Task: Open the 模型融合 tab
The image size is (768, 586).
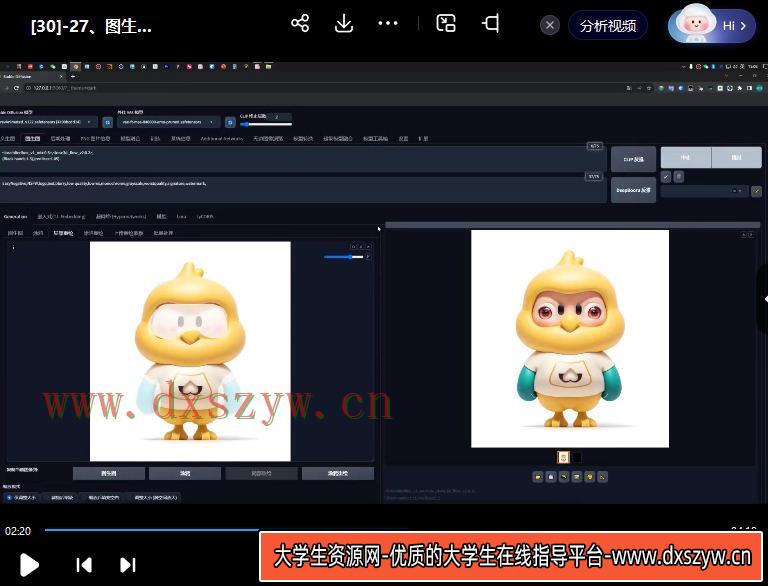Action: point(130,139)
